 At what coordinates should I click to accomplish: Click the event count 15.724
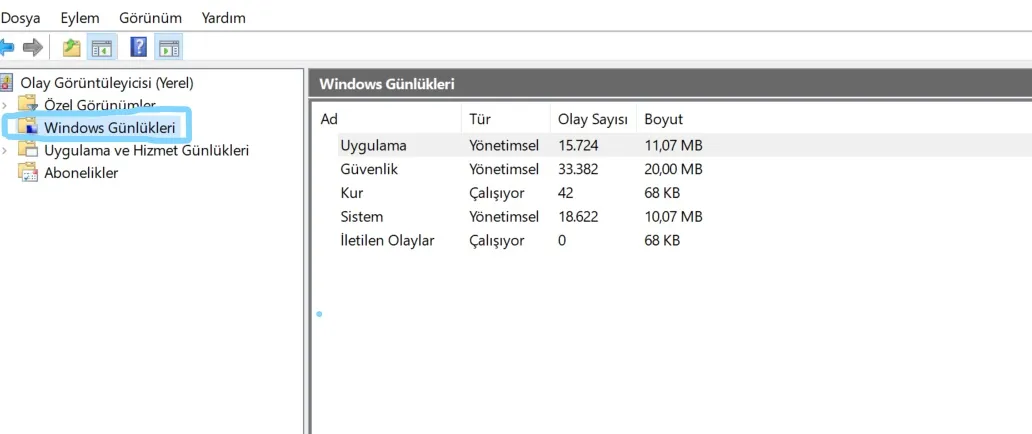[578, 146]
